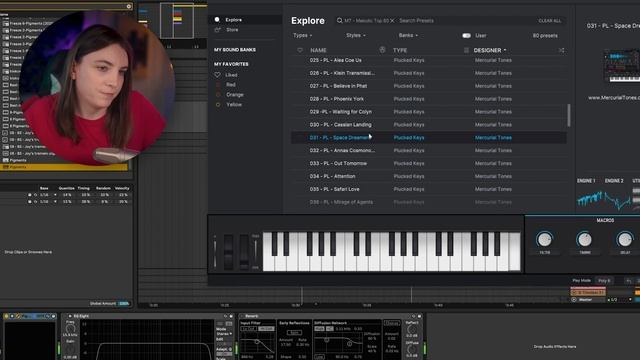The height and width of the screenshot is (360, 640).
Task: Click the preset synth thumbnail image
Action: click(x=622, y=65)
